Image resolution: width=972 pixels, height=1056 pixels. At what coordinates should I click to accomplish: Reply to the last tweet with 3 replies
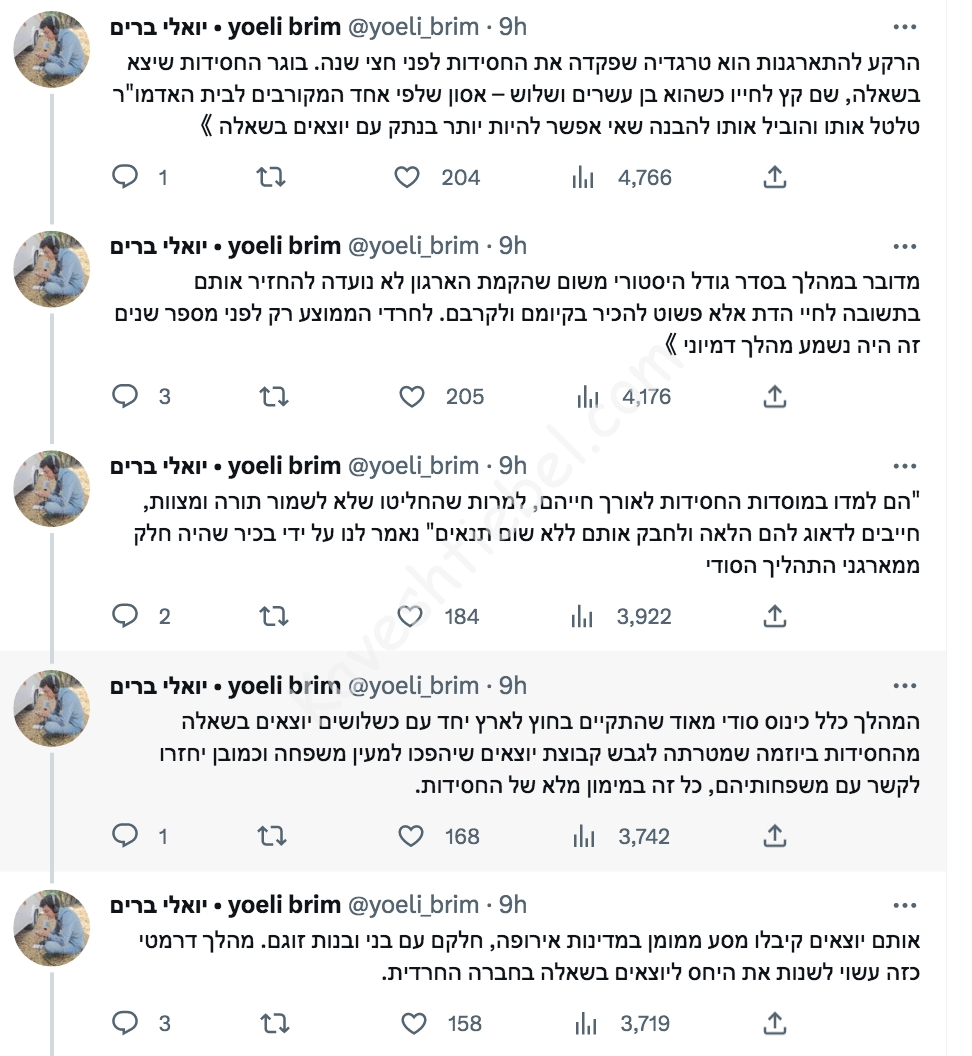(x=125, y=1024)
